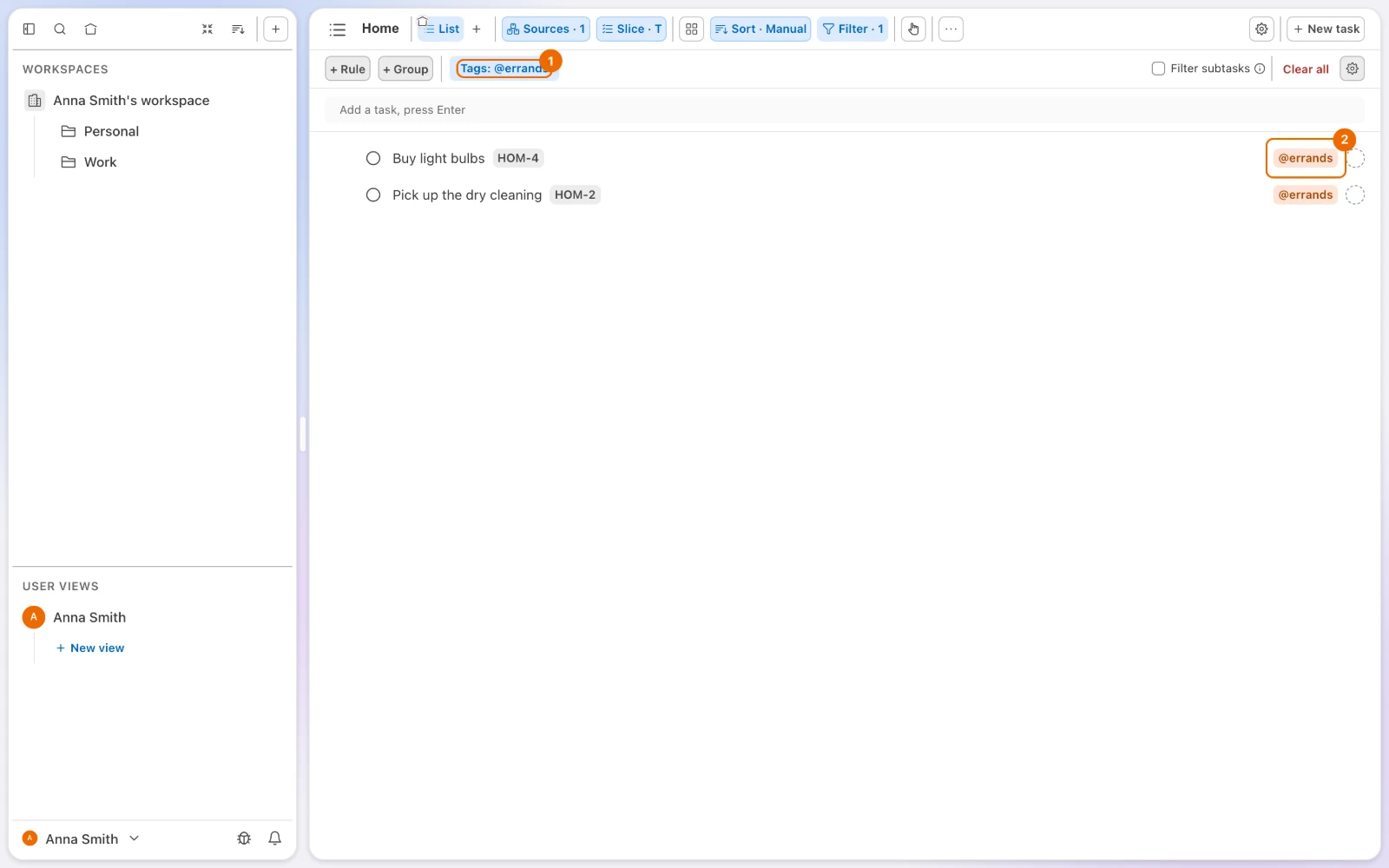Assign a user to Buy light bulbs
The image size is (1389, 868).
1355,159
